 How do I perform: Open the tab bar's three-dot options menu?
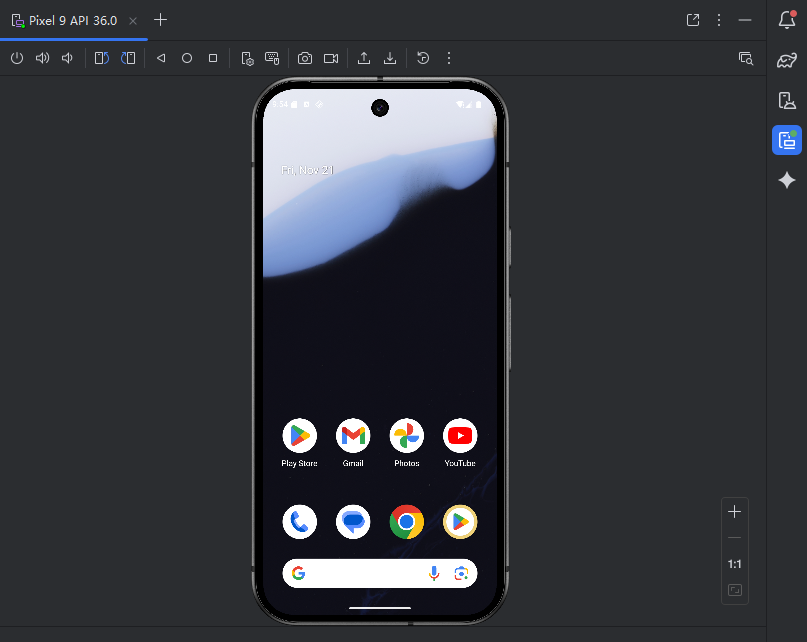pos(719,20)
